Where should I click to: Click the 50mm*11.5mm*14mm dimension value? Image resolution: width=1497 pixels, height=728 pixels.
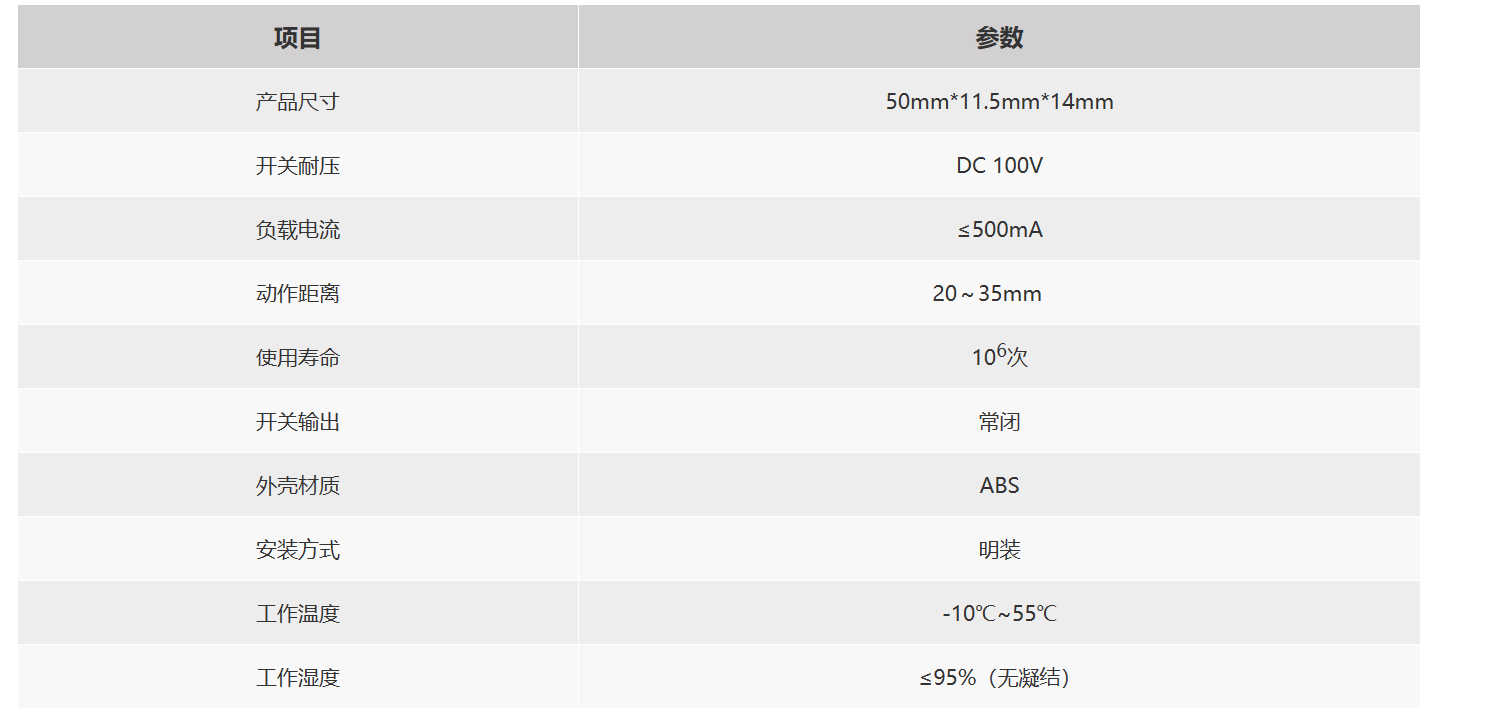click(x=999, y=101)
